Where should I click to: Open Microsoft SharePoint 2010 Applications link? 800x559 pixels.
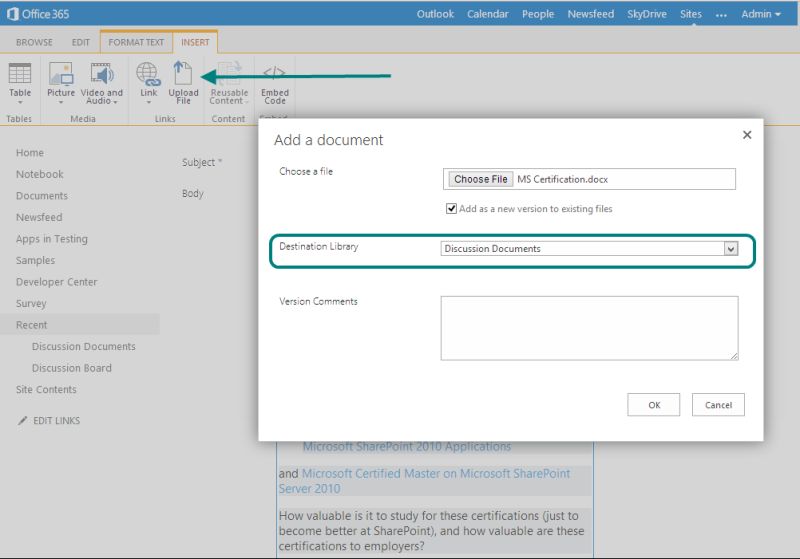tap(407, 447)
